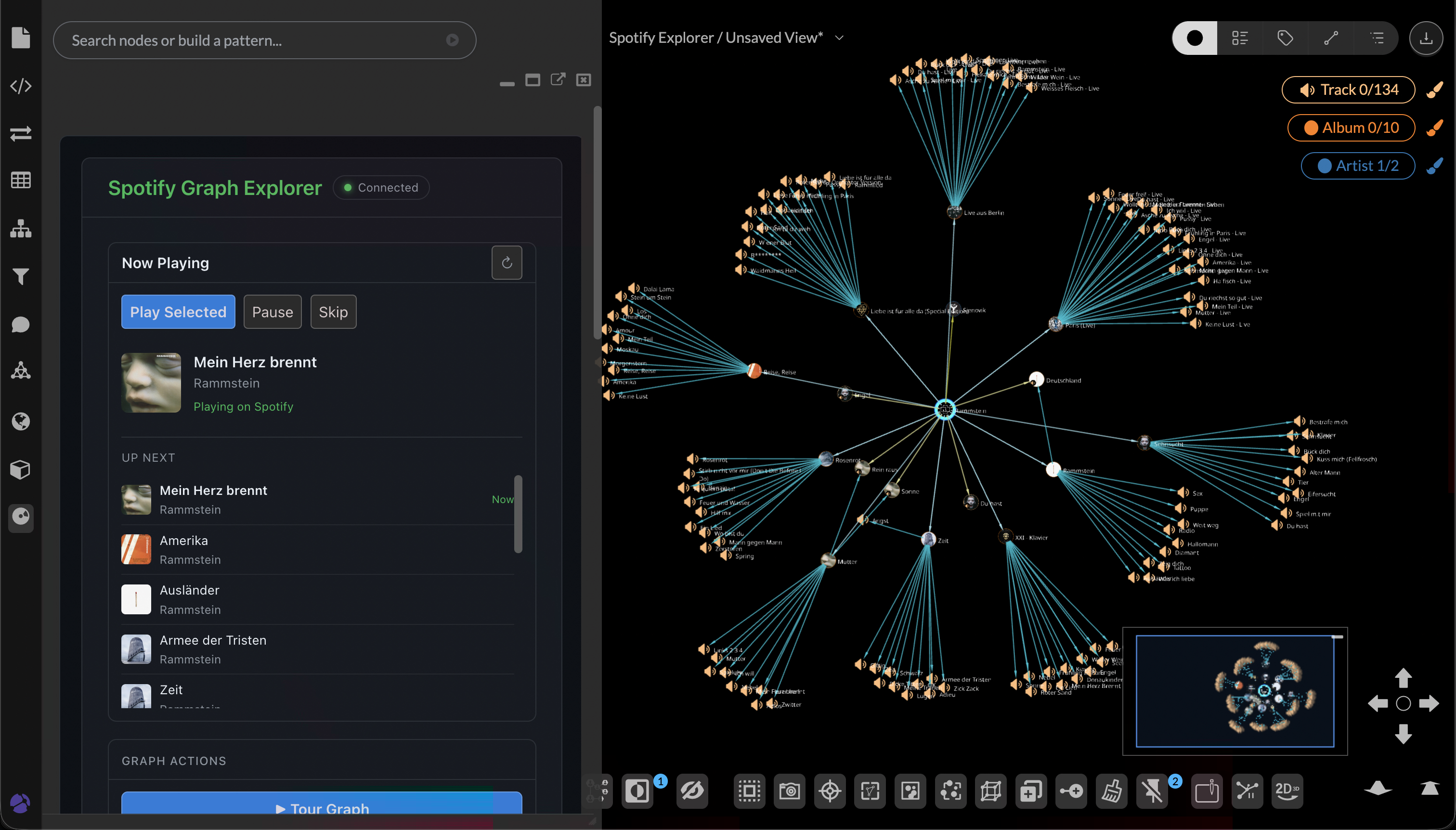
Task: Click the graph minimap overview
Action: (x=1235, y=691)
